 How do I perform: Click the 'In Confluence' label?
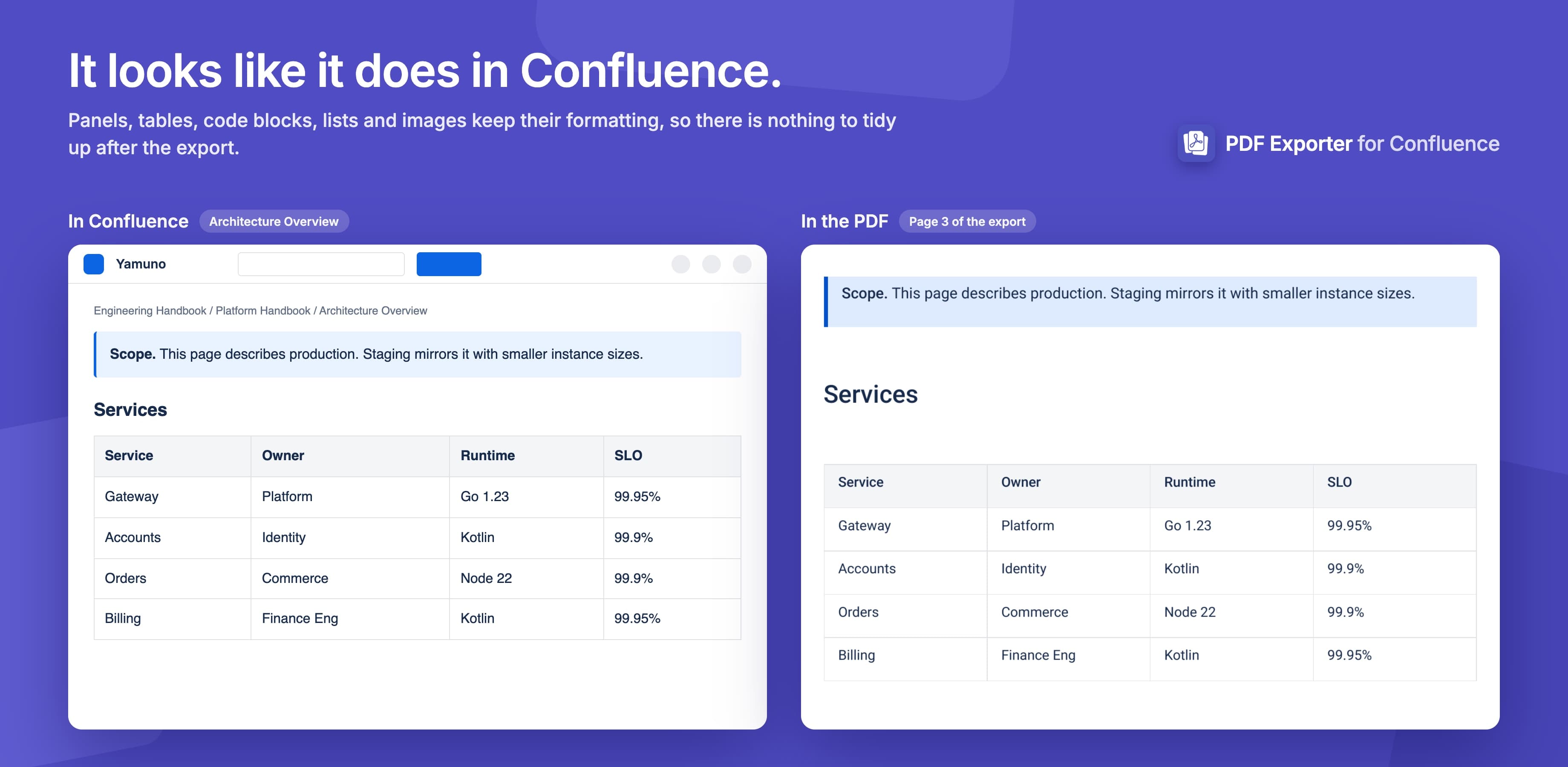coord(128,222)
